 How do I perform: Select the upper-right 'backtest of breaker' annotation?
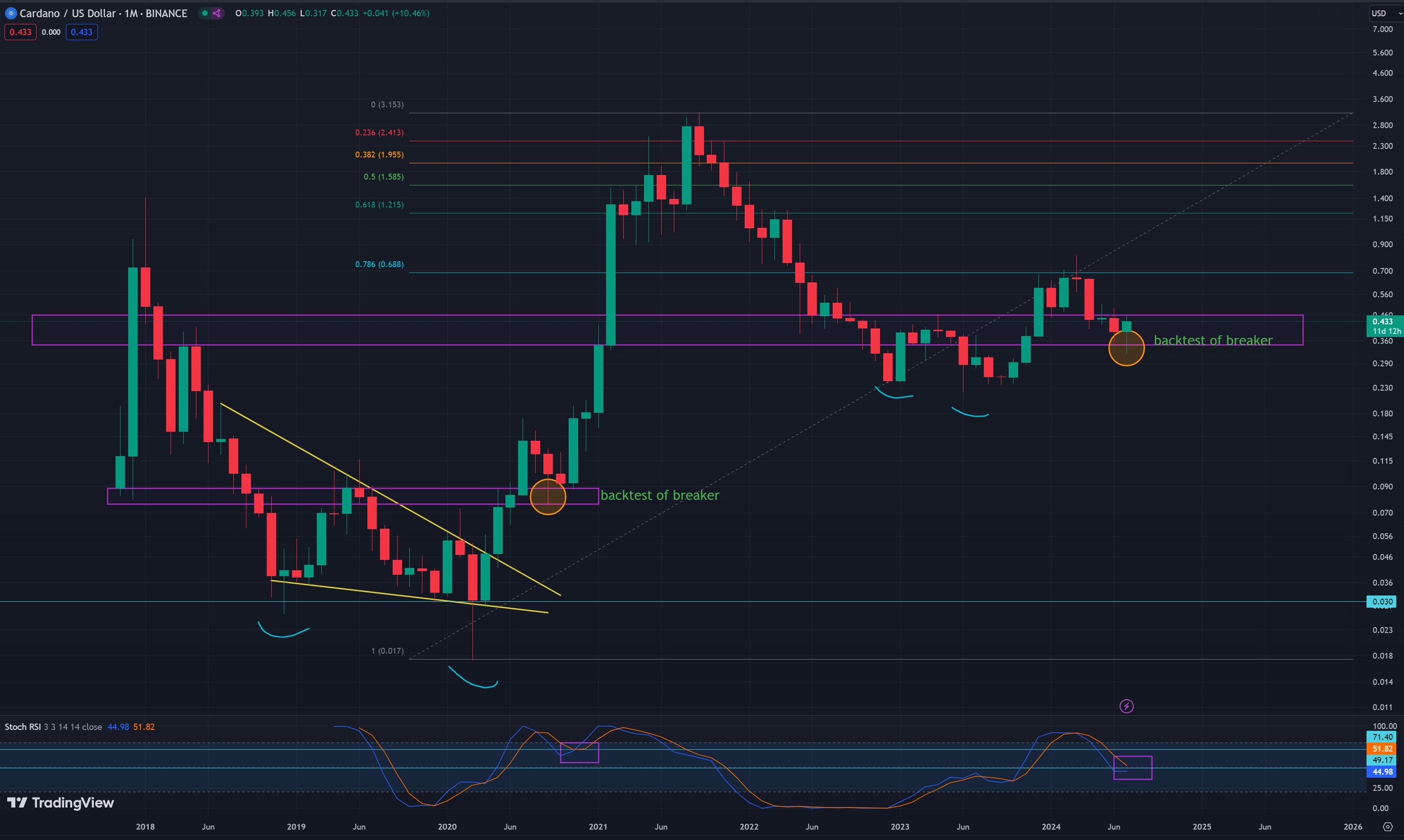coord(1213,341)
